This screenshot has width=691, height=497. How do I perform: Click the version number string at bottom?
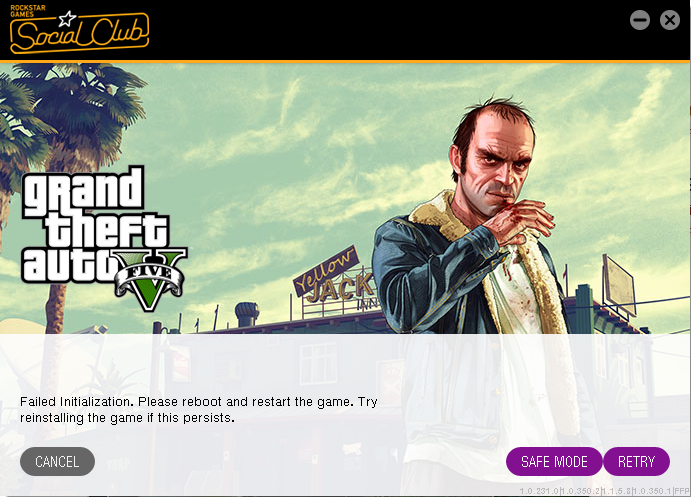(605, 491)
